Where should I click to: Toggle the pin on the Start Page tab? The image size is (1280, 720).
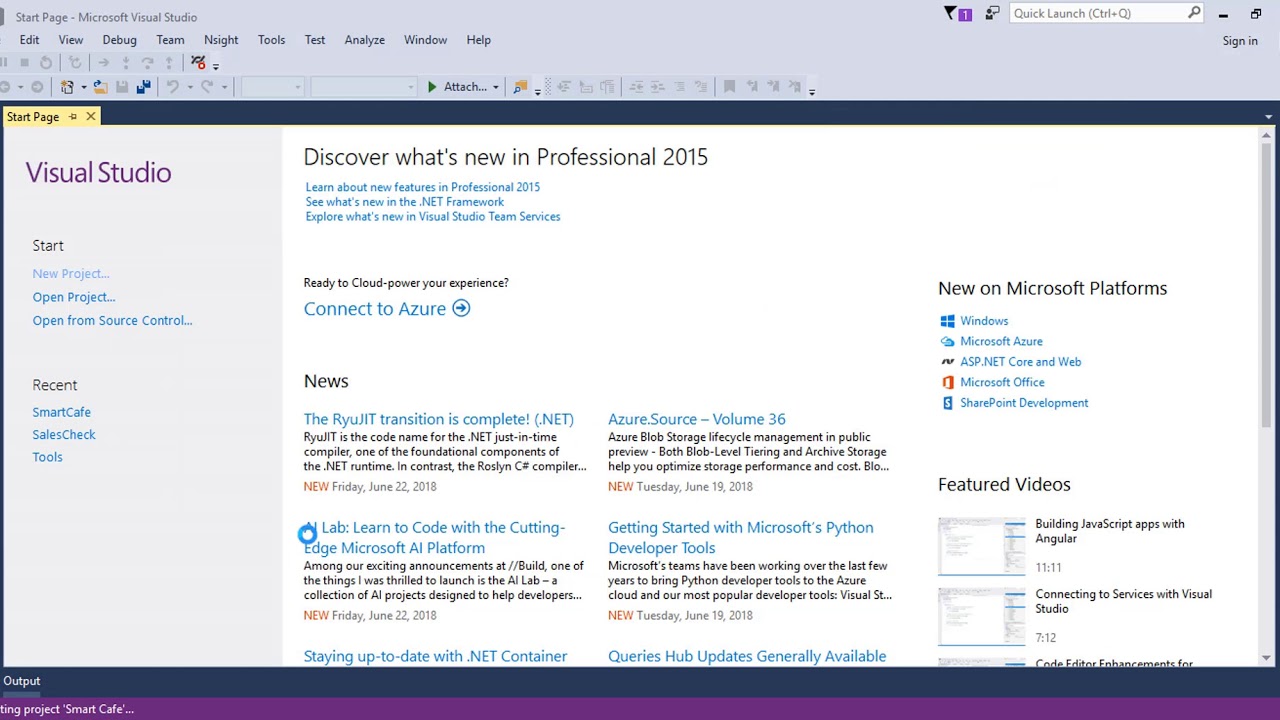point(72,117)
